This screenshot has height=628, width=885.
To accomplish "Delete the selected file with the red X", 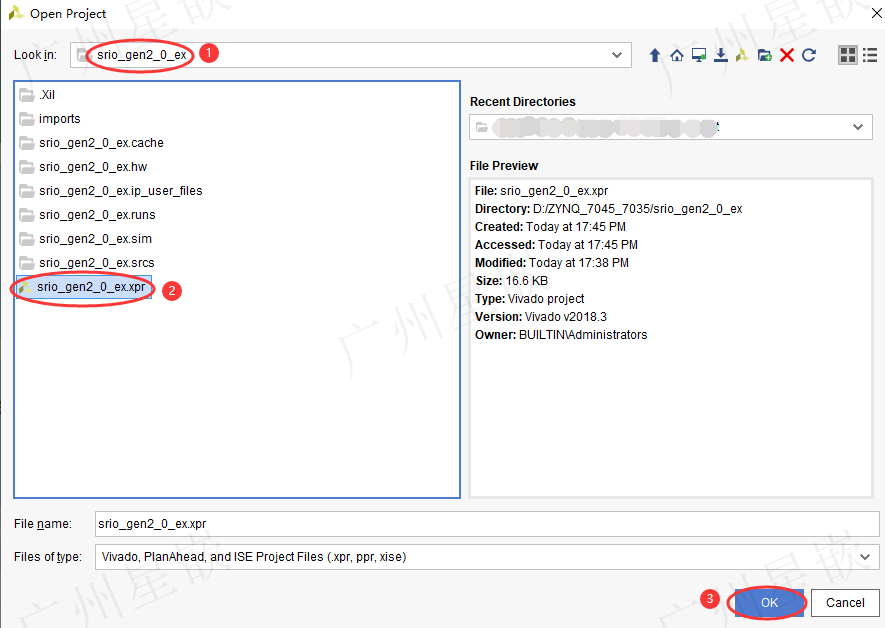I will tap(786, 55).
